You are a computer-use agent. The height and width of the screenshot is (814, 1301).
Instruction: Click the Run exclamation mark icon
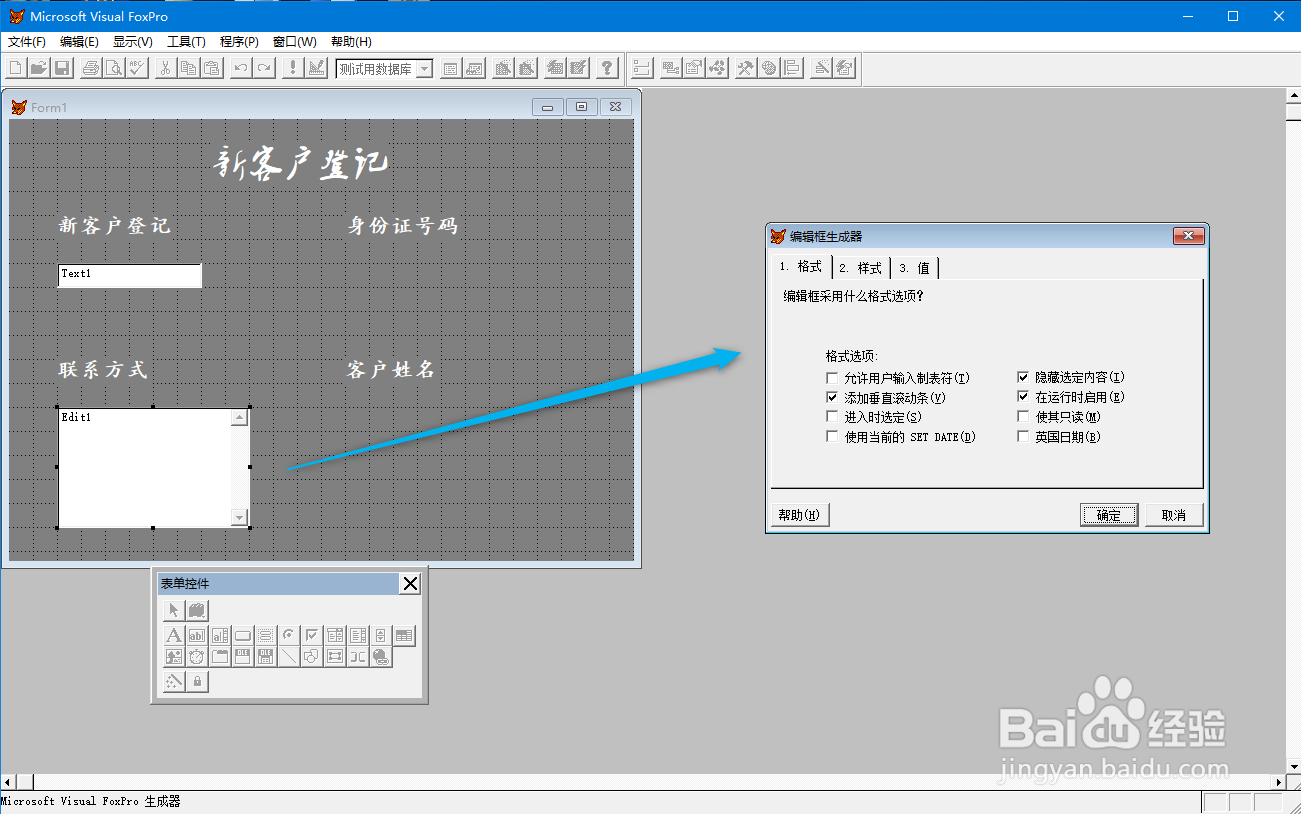292,68
